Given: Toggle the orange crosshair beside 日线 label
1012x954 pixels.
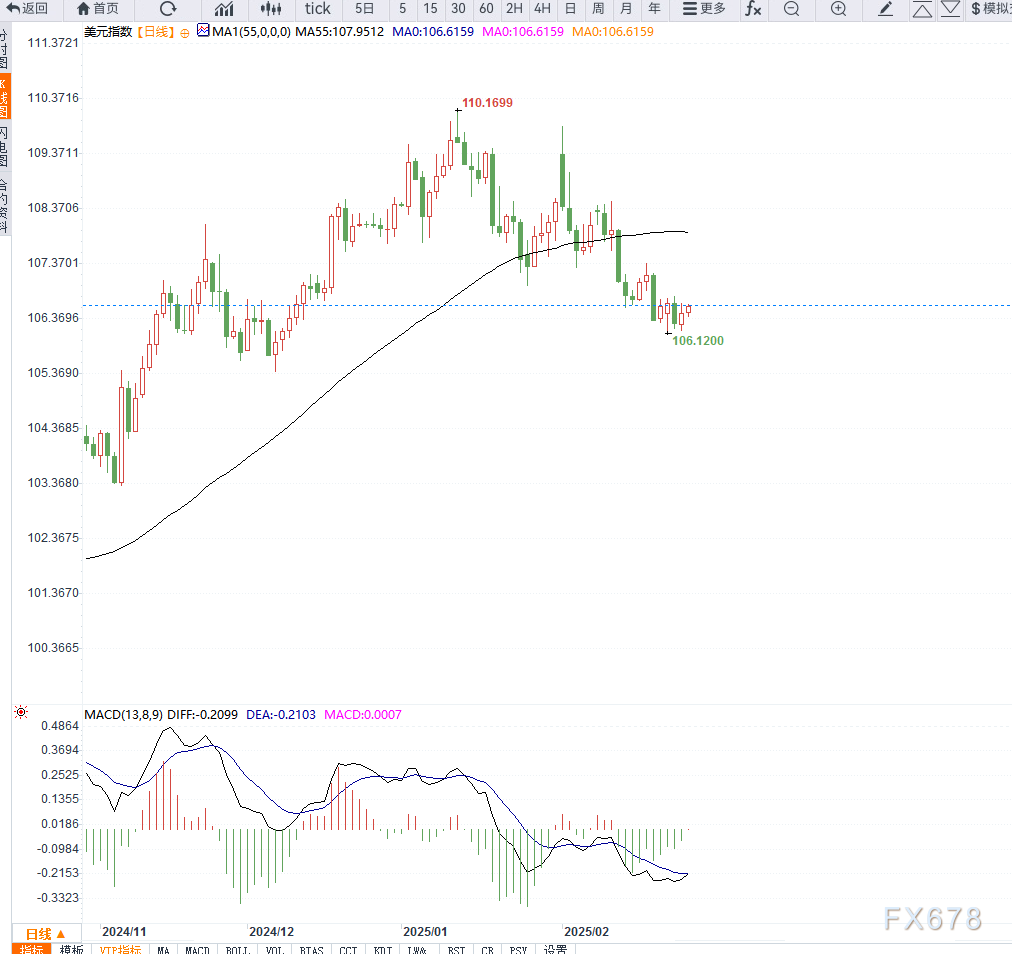Looking at the screenshot, I should click(184, 32).
